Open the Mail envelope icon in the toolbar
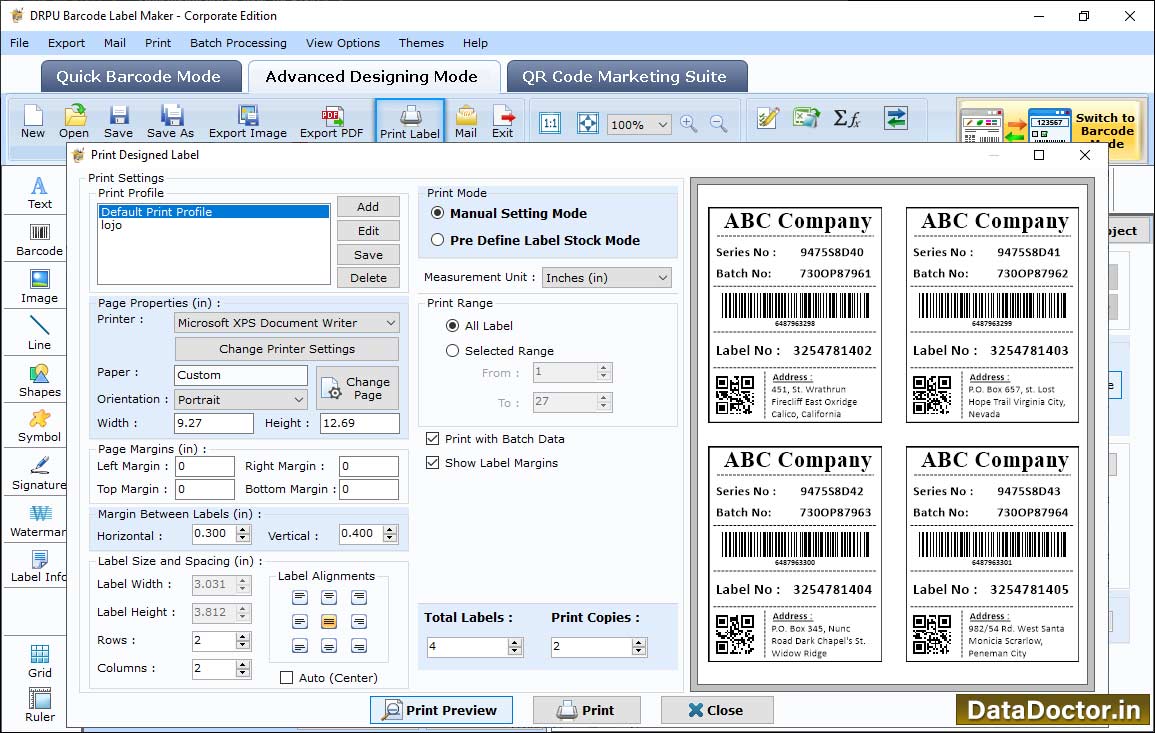The image size is (1155, 733). click(x=466, y=122)
